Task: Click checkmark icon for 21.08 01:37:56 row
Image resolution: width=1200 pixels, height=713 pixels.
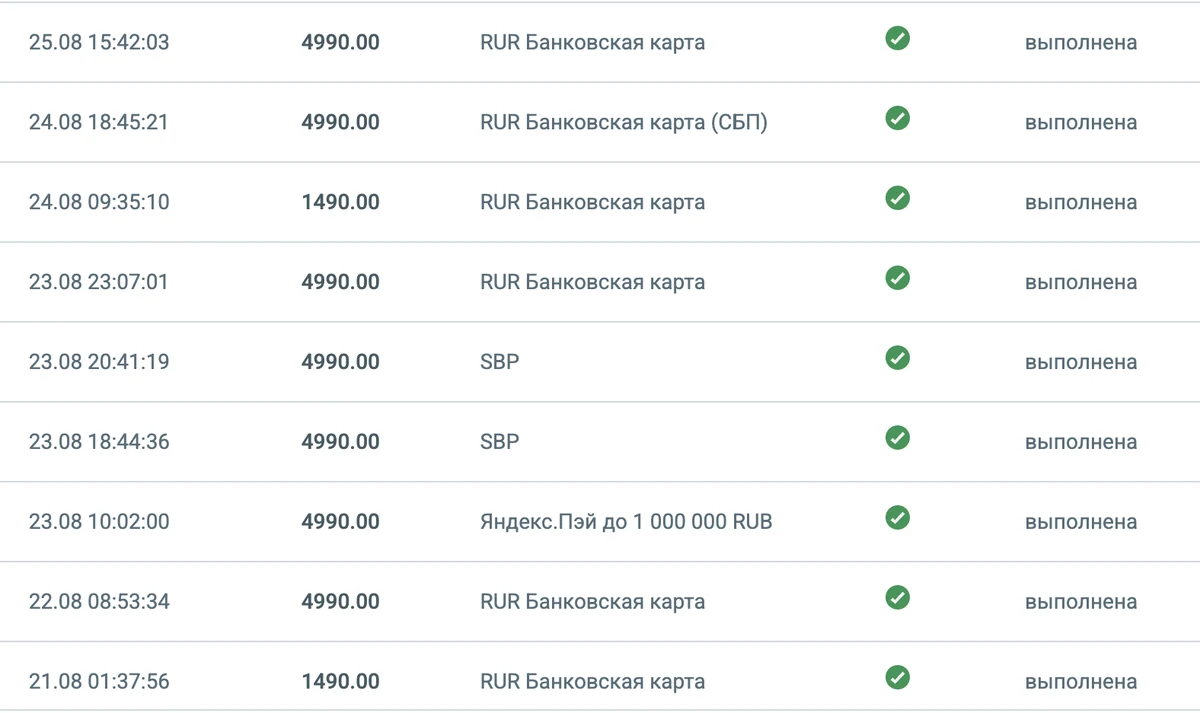Action: click(898, 678)
